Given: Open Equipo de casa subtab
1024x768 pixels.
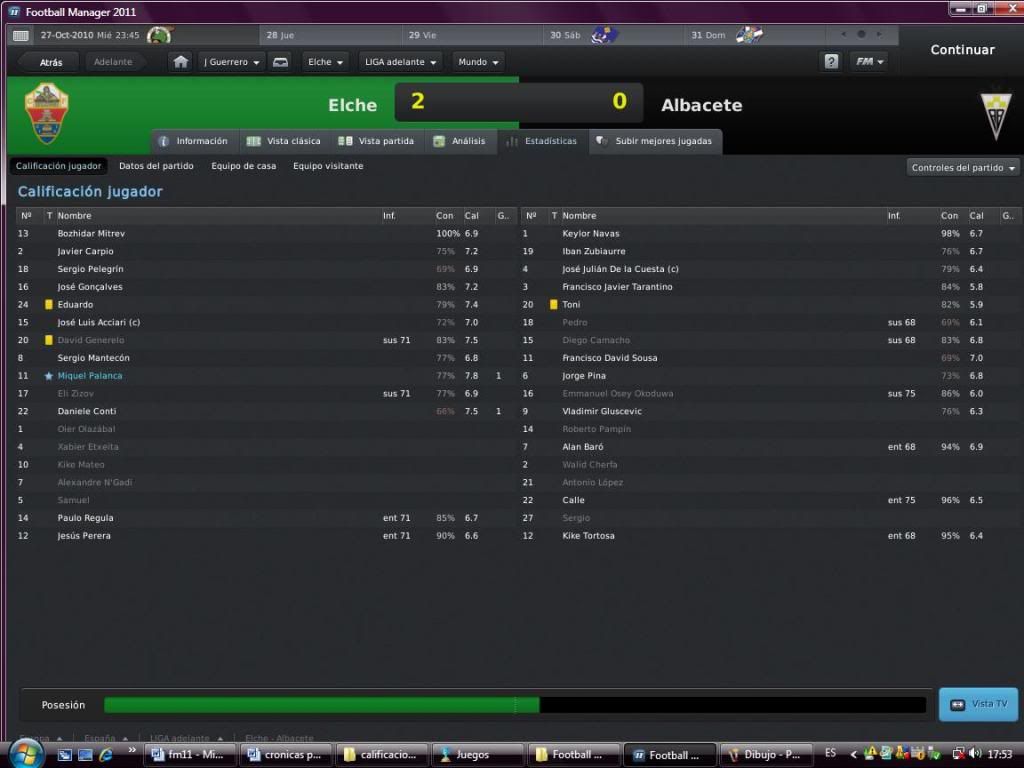Looking at the screenshot, I should pyautogui.click(x=244, y=166).
